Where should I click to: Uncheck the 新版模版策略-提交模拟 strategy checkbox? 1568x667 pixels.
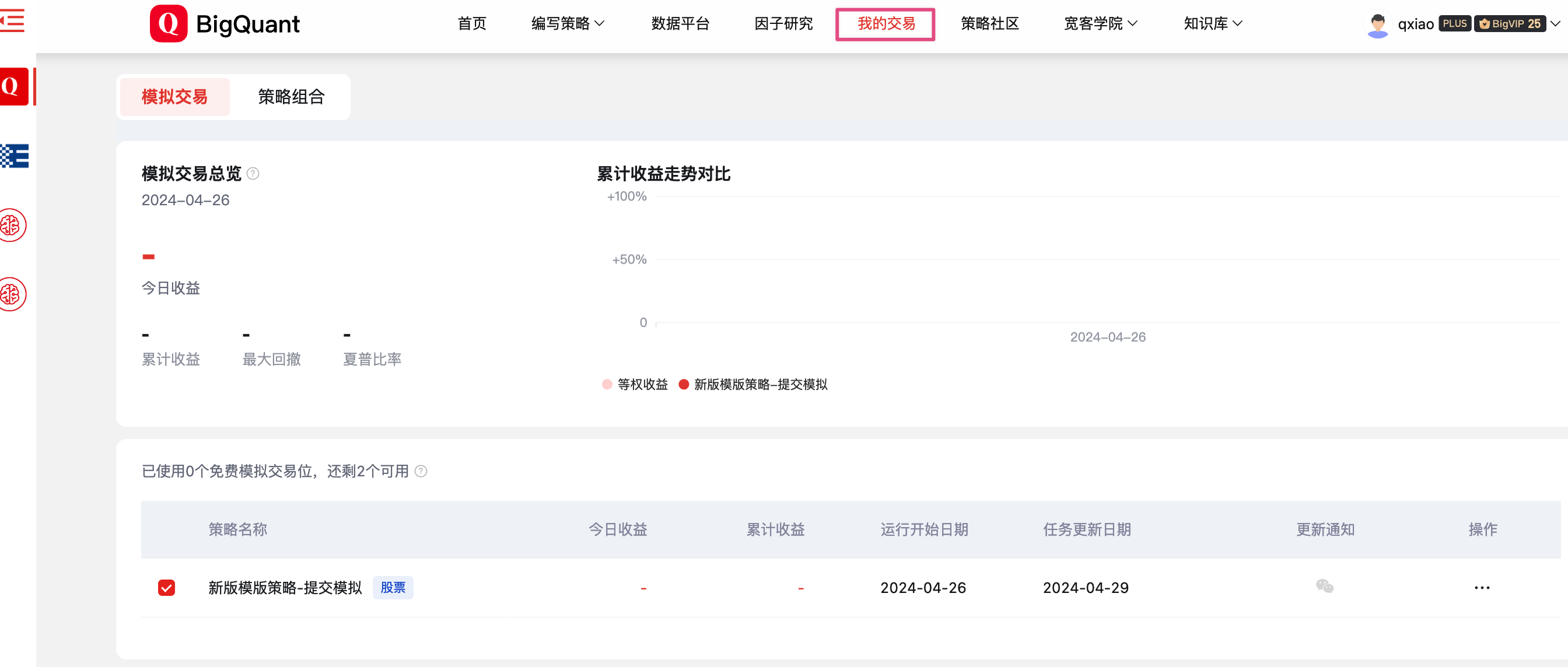[x=166, y=587]
